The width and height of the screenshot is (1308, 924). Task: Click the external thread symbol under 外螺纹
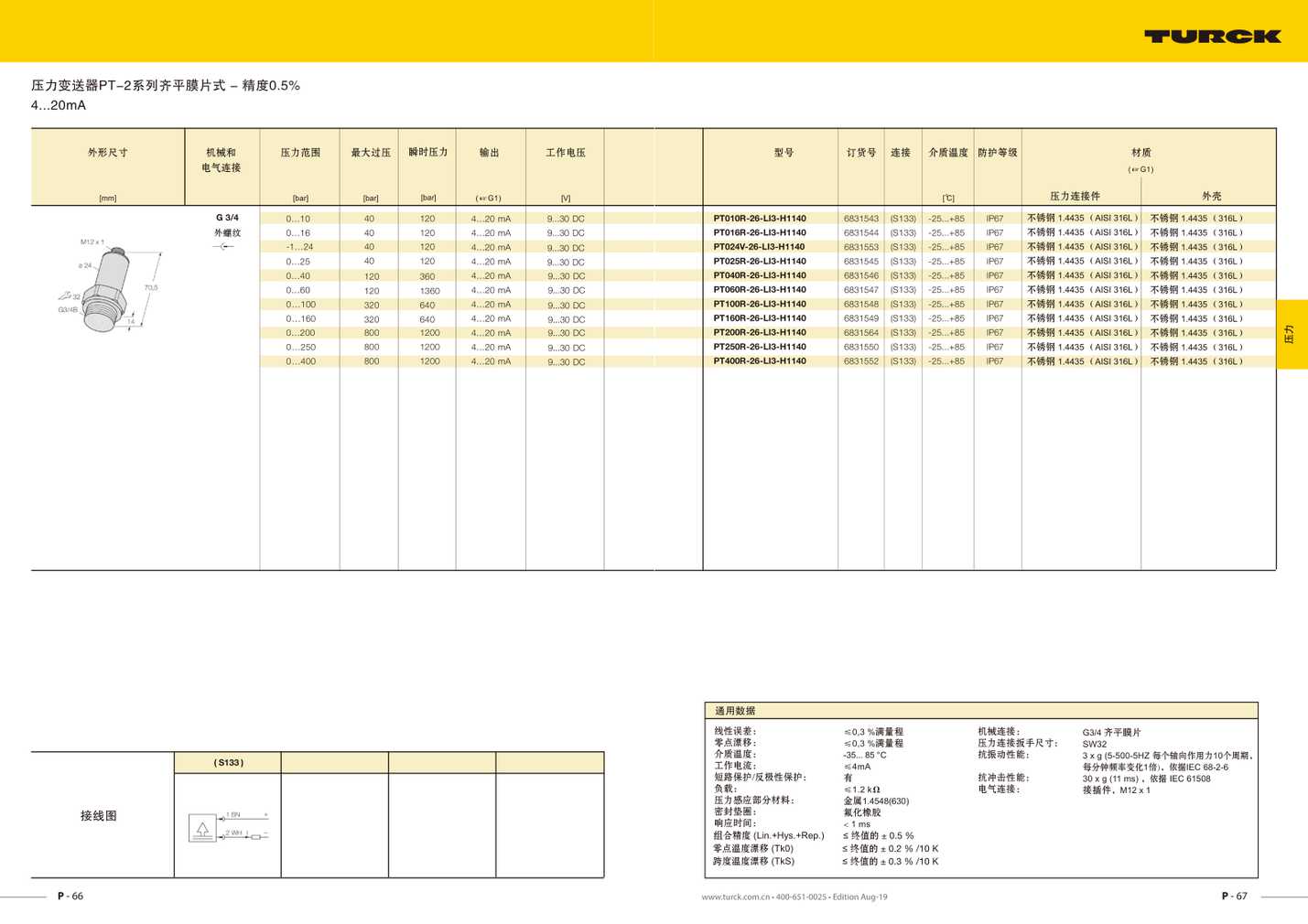point(224,247)
